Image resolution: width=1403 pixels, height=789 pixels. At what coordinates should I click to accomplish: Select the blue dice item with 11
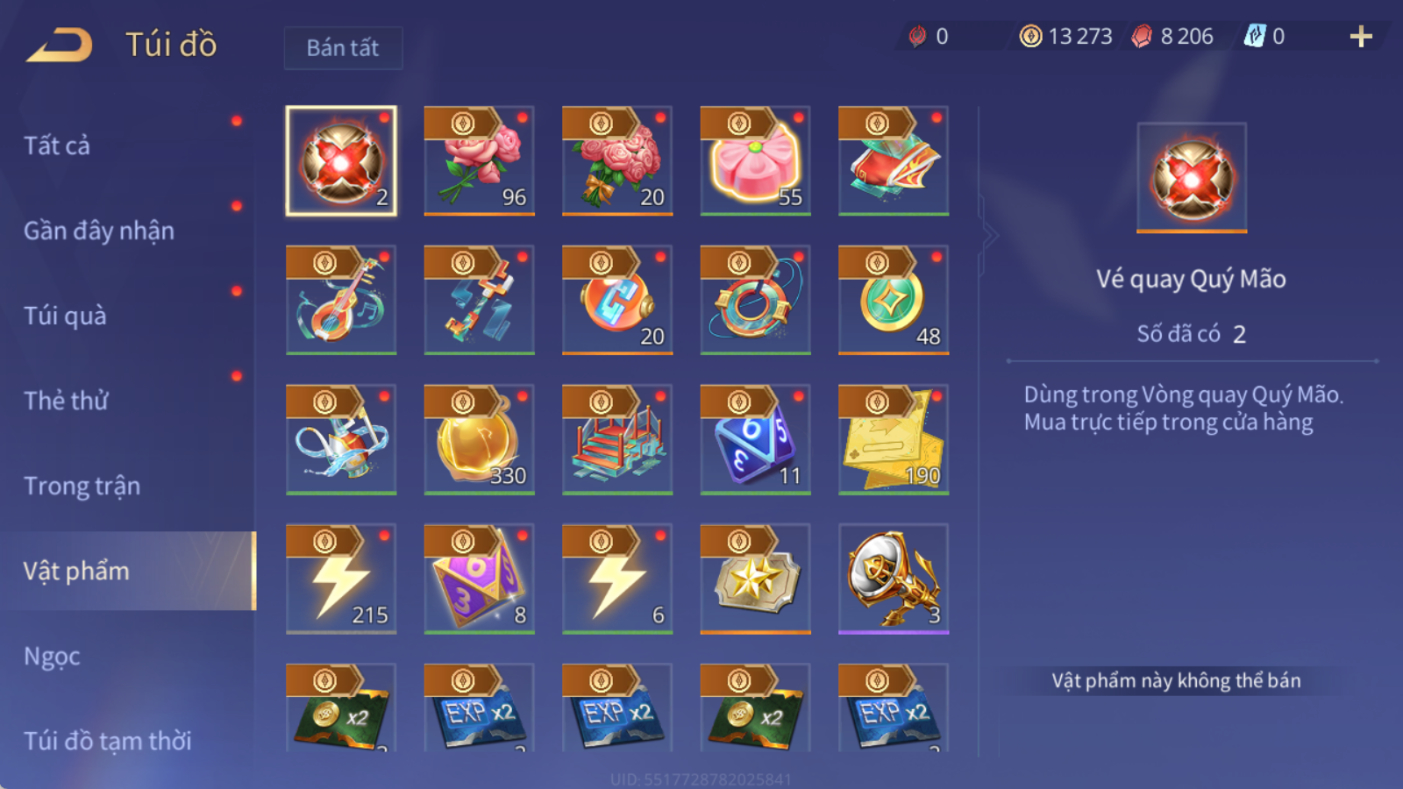pos(755,439)
